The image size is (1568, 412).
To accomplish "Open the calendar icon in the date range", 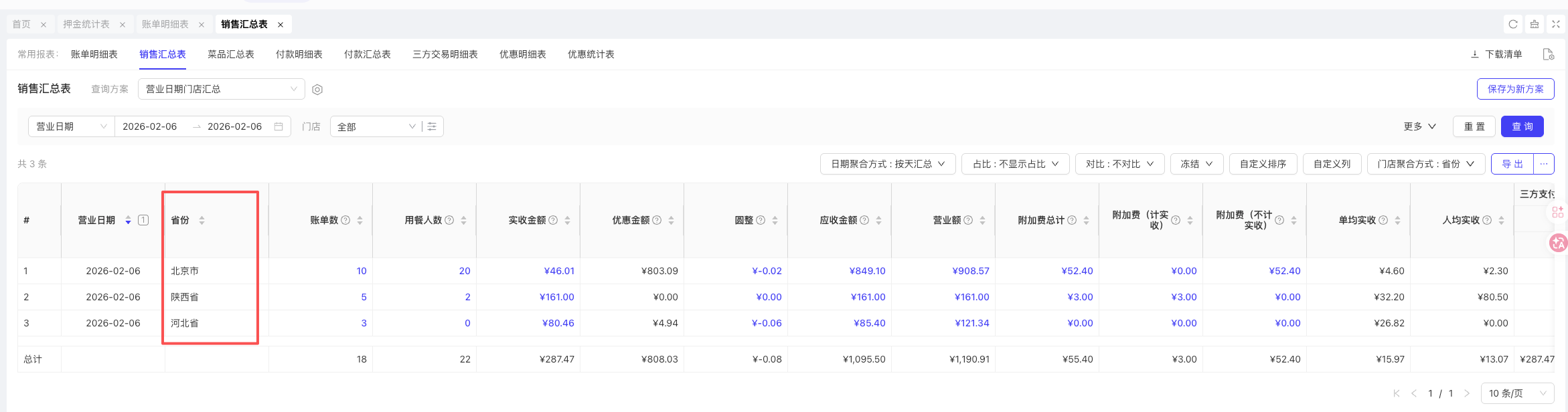I will tap(279, 126).
